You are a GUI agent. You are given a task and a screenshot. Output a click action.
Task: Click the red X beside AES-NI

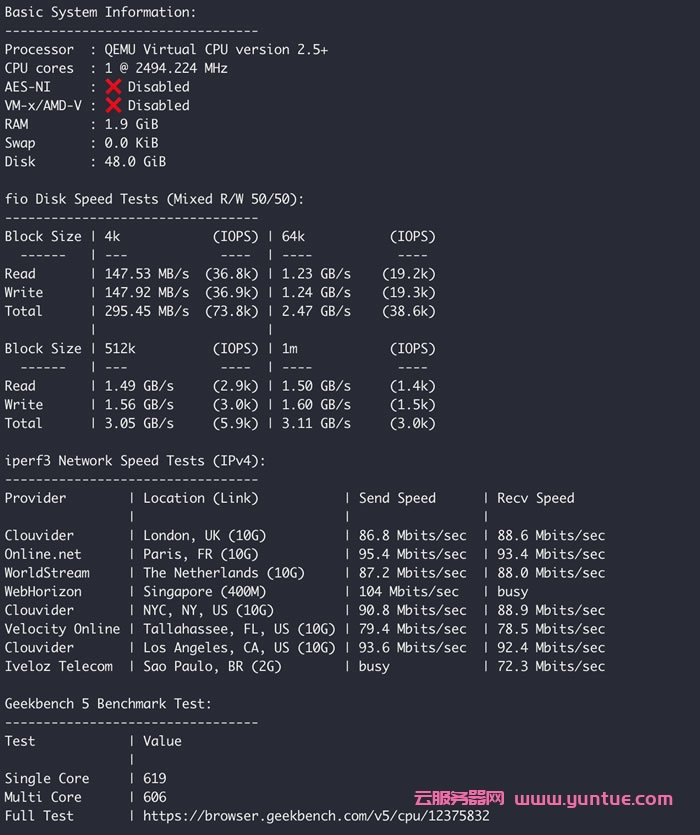point(113,87)
